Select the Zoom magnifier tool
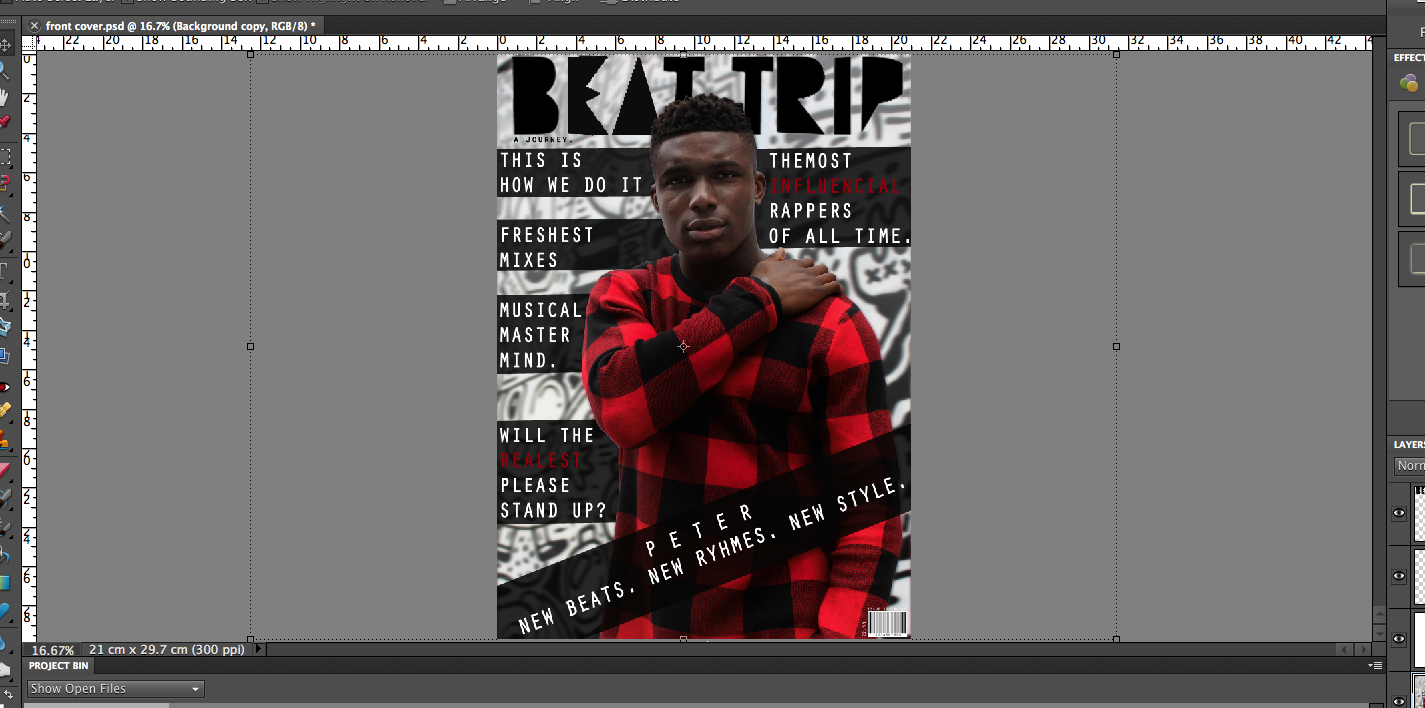 pyautogui.click(x=5, y=71)
